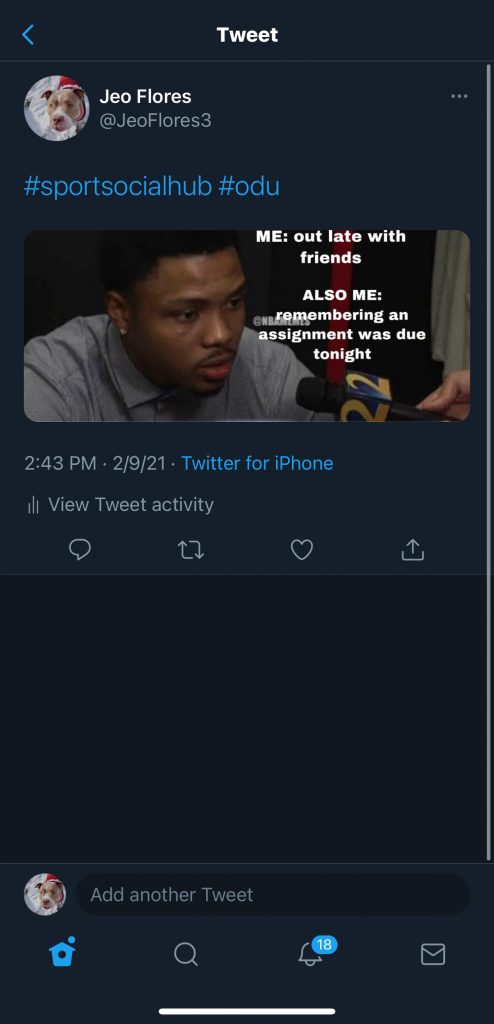
Task: Tap the #odu hashtag
Action: point(249,187)
